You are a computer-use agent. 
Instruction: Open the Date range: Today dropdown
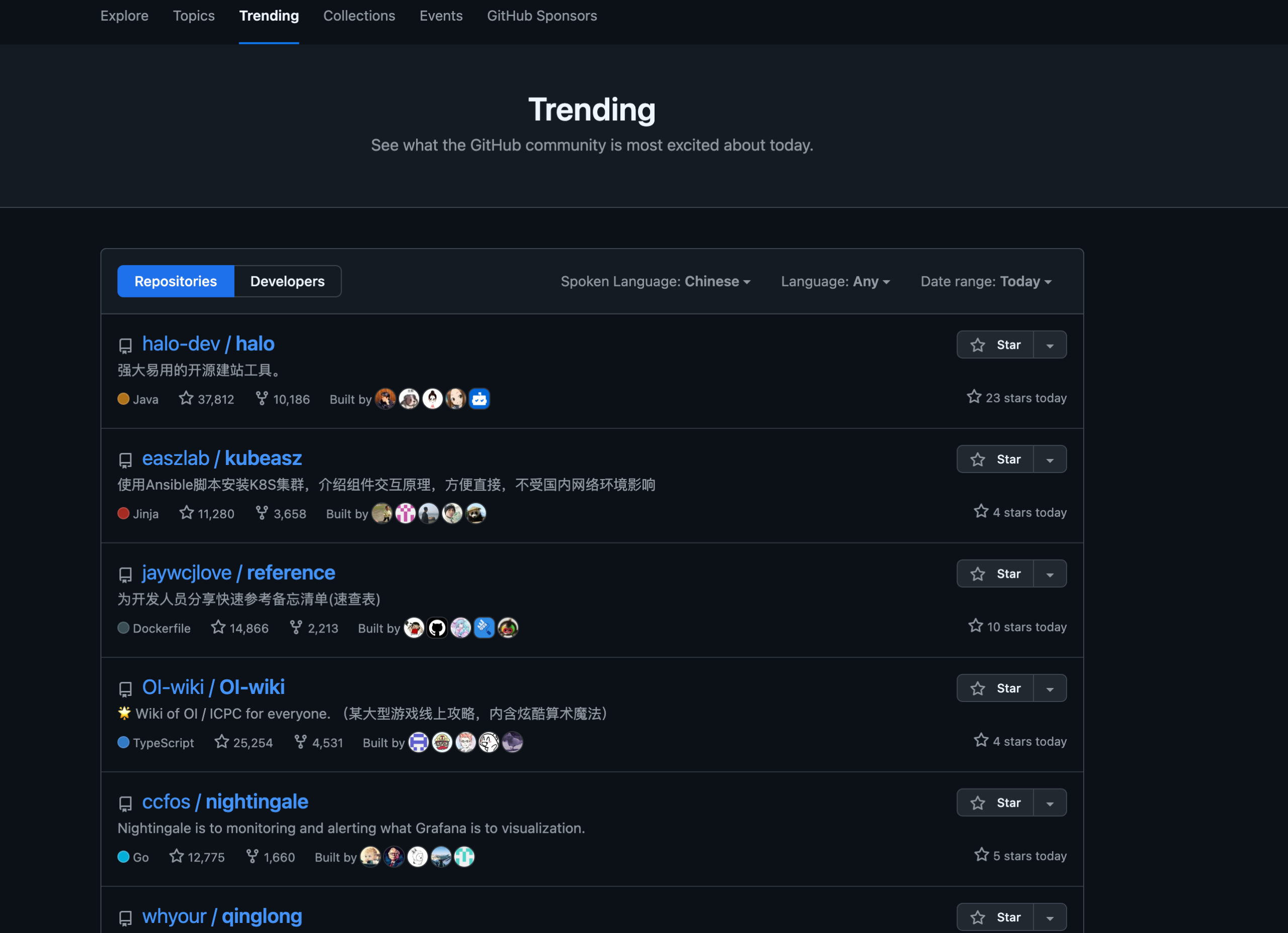pos(986,282)
